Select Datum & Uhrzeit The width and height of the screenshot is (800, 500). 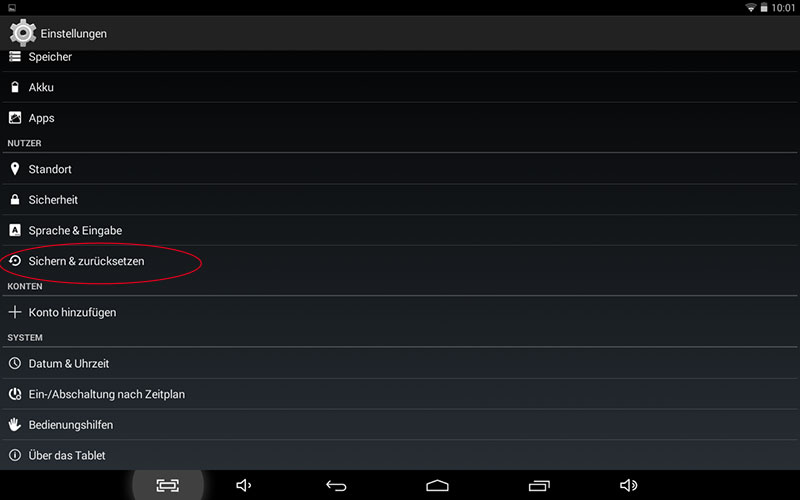(x=400, y=363)
